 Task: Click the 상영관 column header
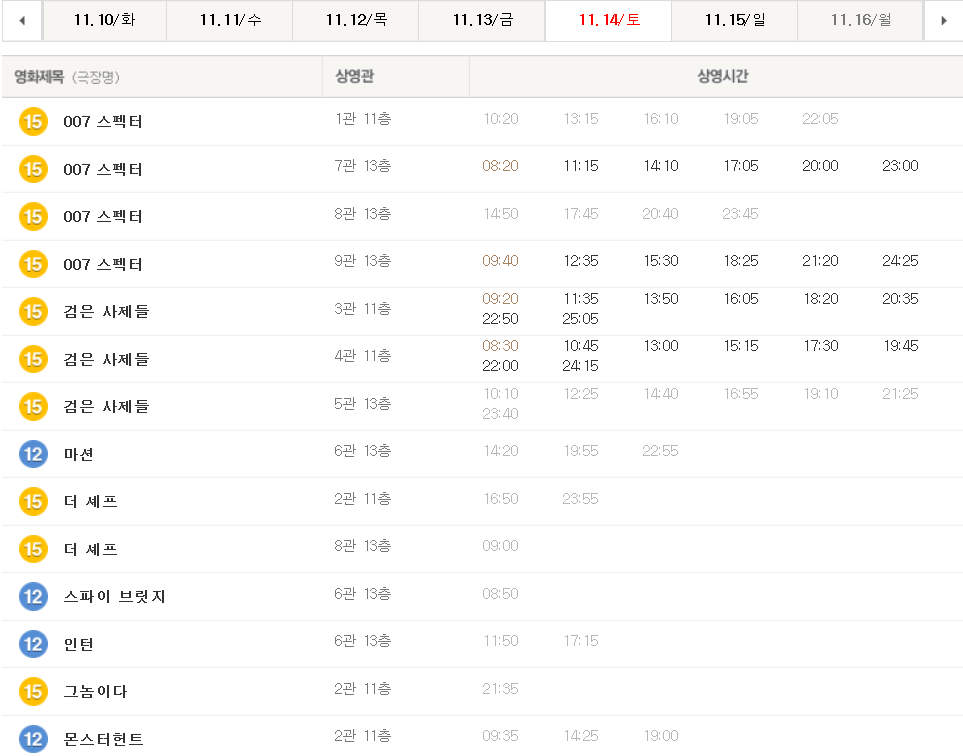[x=355, y=76]
